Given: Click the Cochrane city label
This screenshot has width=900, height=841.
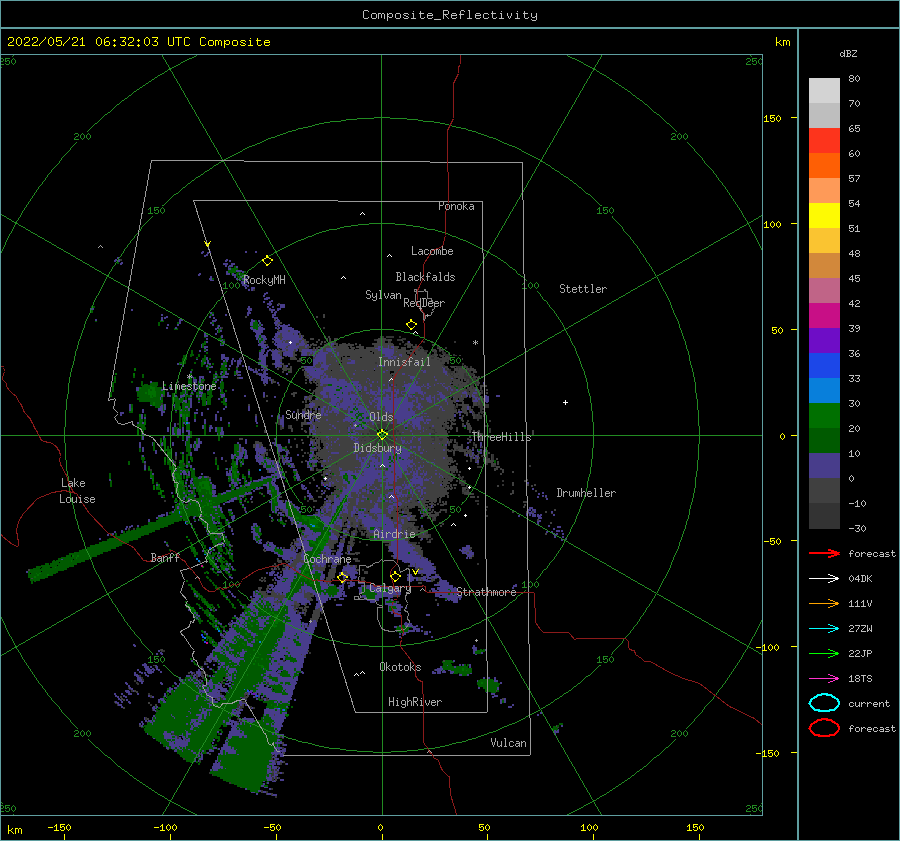Looking at the screenshot, I should point(327,559).
